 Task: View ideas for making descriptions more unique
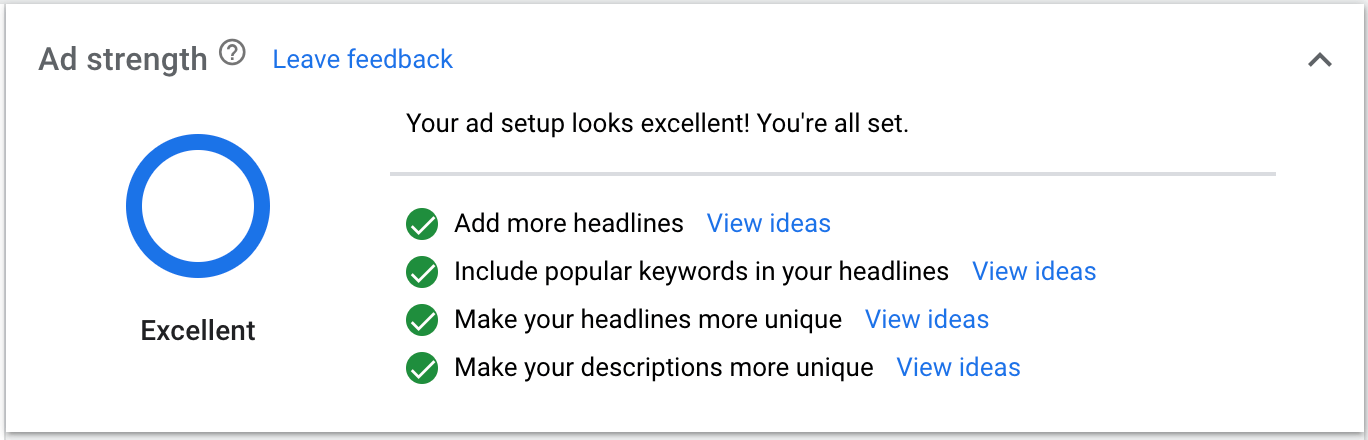tap(958, 367)
